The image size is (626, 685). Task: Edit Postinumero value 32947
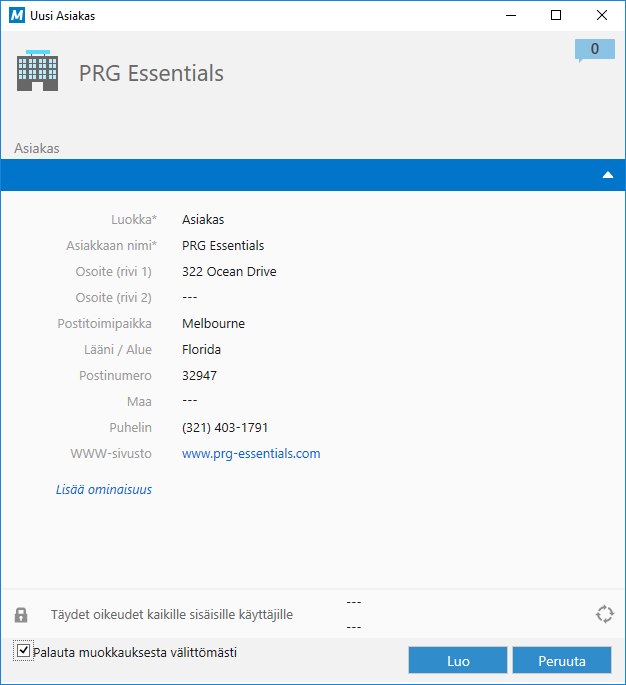click(x=200, y=375)
